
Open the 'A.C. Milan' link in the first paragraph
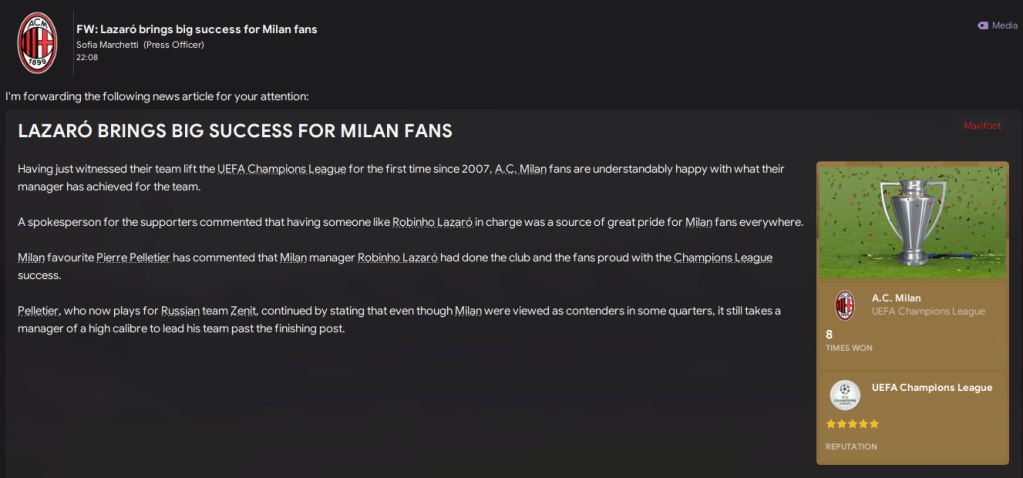click(x=520, y=170)
